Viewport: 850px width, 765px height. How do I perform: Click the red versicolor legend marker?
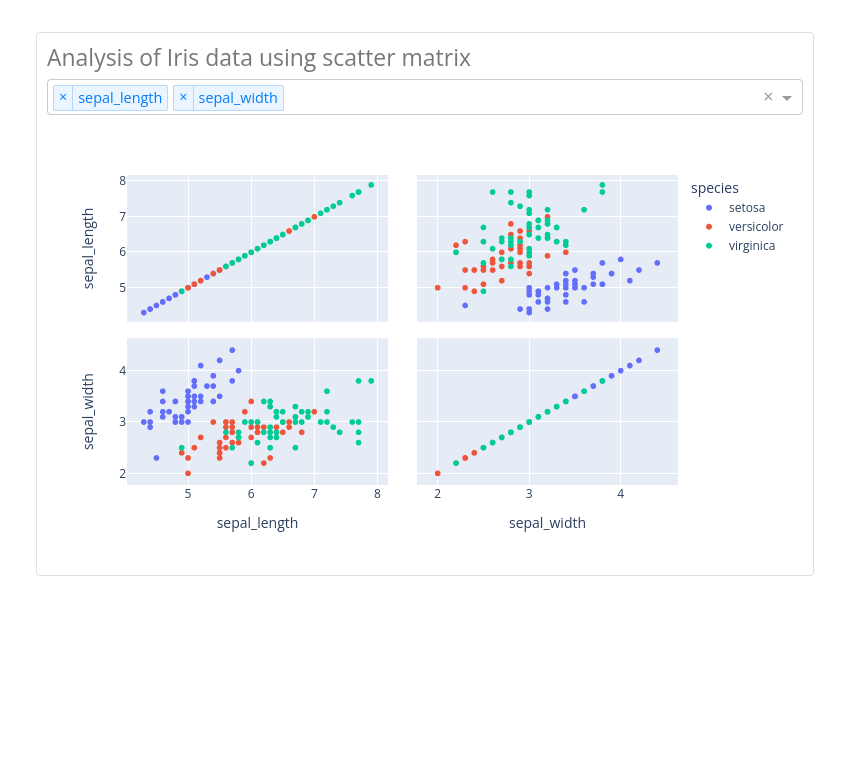[x=709, y=227]
